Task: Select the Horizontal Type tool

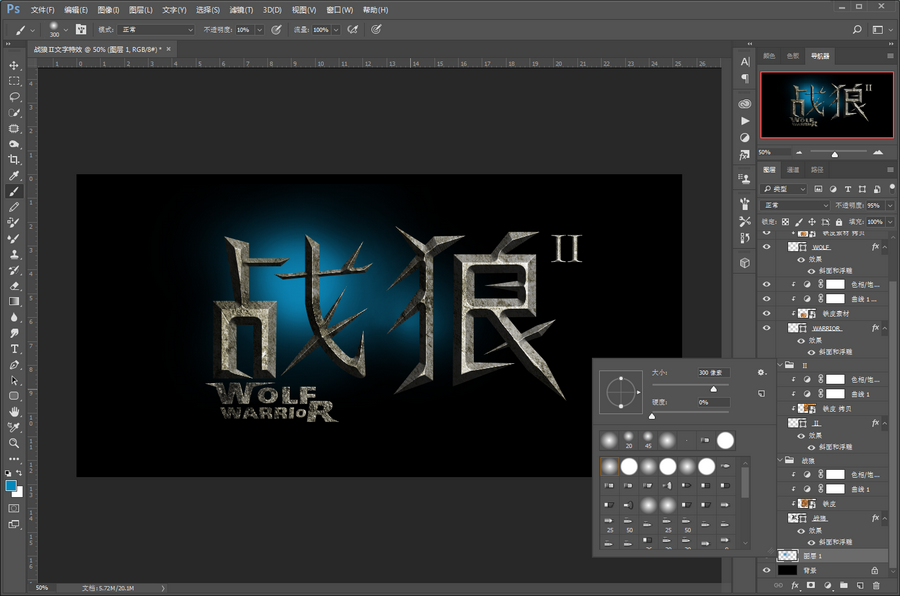Action: pyautogui.click(x=14, y=349)
